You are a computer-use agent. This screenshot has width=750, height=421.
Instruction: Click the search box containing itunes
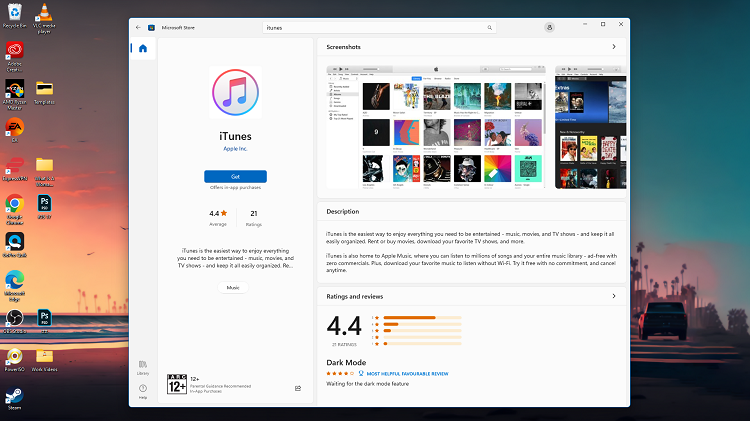coord(379,28)
